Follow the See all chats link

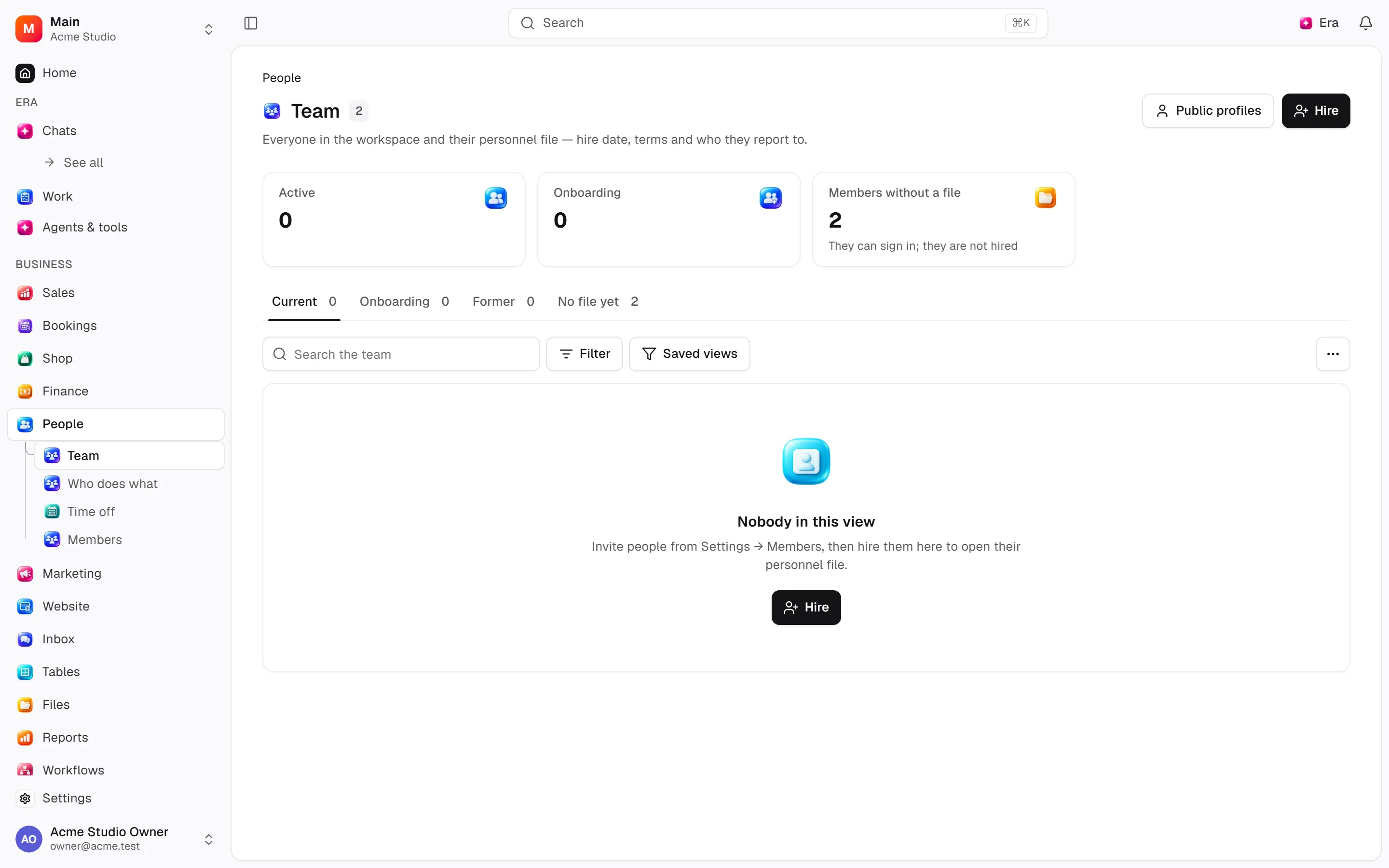74,163
